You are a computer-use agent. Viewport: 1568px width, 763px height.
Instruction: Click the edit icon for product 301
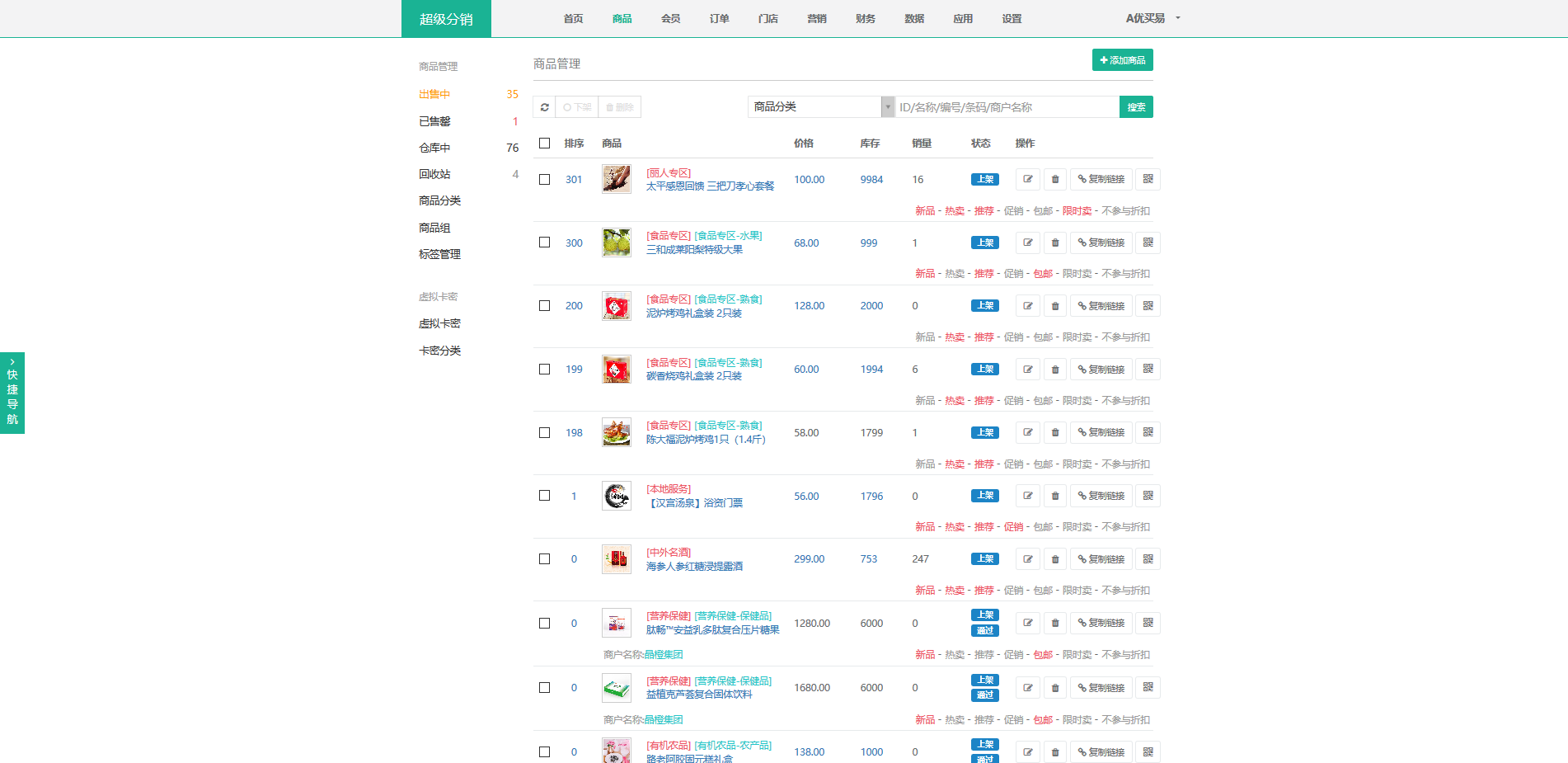point(1027,179)
